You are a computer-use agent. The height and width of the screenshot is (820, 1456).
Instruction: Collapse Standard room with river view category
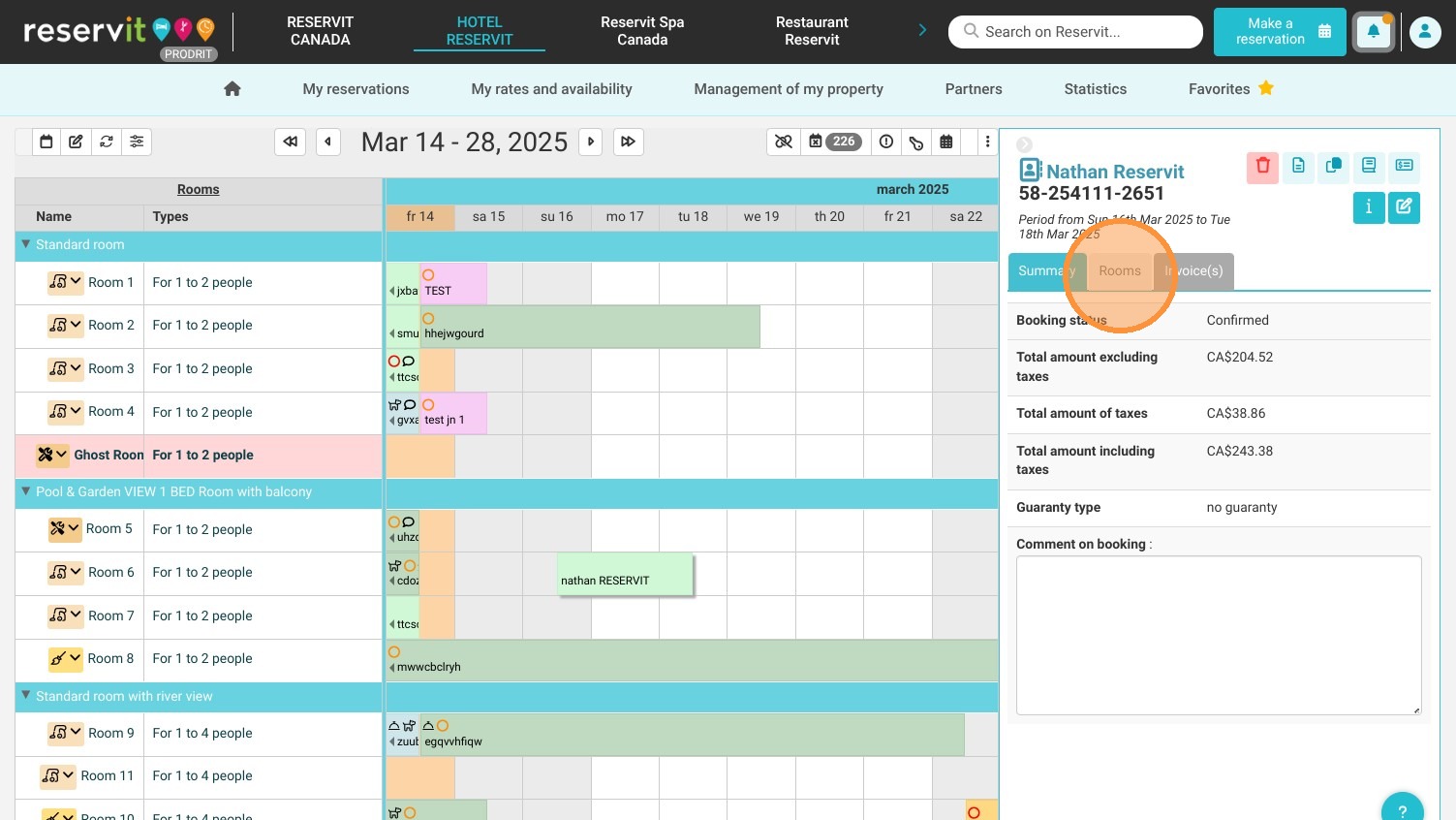click(26, 696)
